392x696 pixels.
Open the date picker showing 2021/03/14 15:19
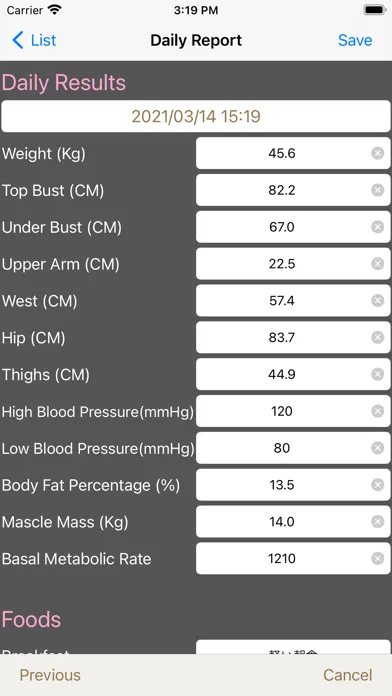196,116
